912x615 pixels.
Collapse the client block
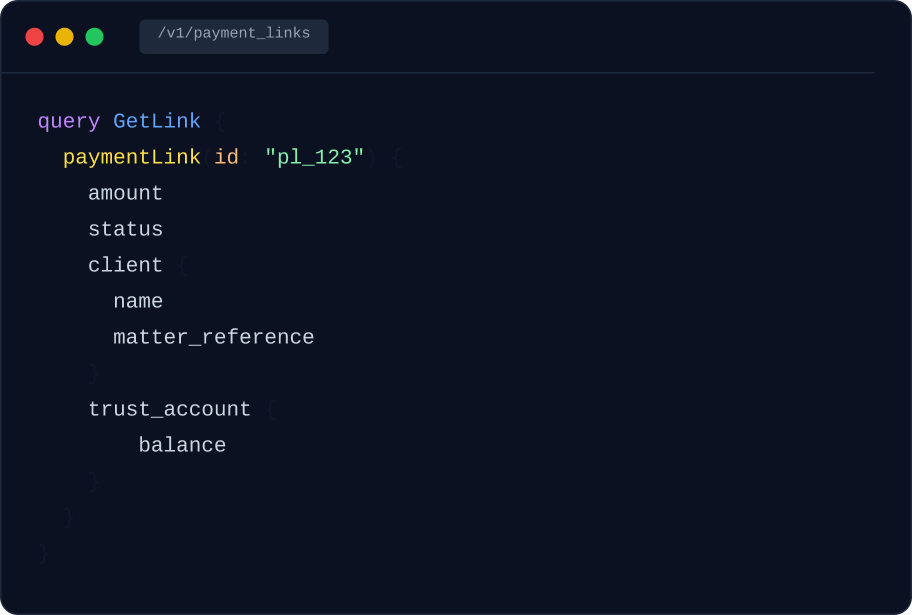[x=125, y=266]
